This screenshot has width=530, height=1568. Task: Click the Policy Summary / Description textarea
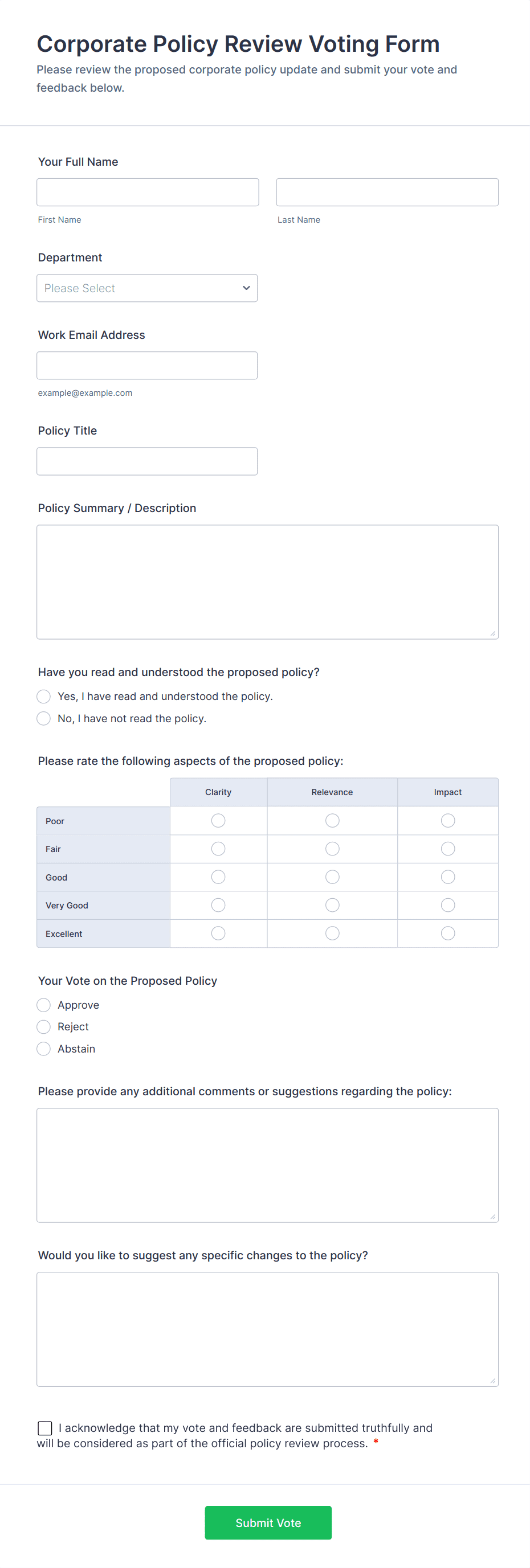267,582
